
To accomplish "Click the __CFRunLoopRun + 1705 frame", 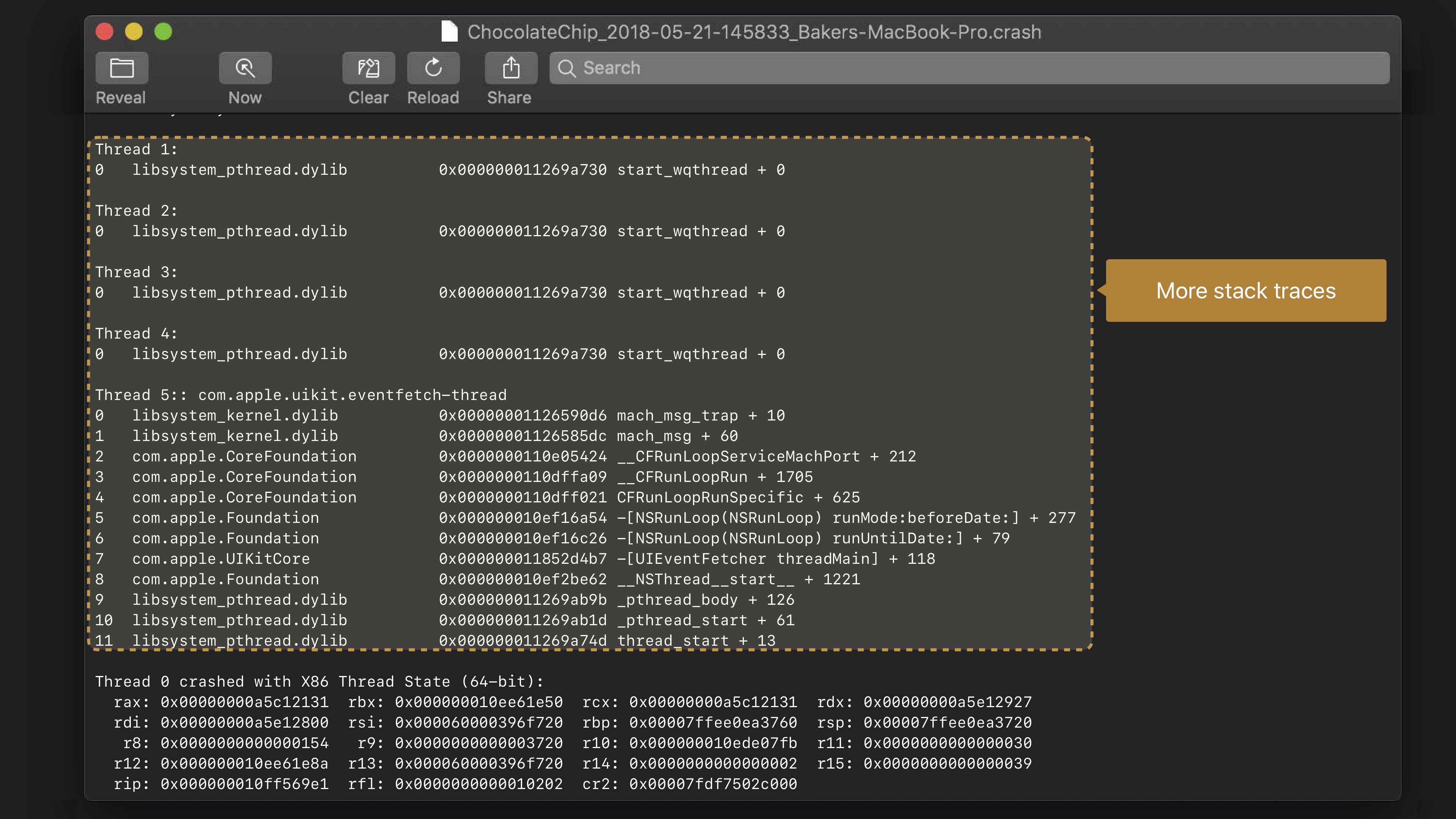I will pos(714,477).
